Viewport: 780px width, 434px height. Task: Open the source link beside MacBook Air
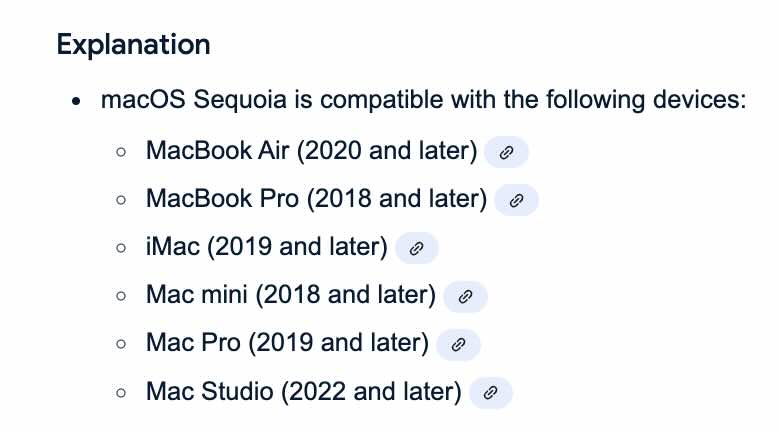(506, 152)
